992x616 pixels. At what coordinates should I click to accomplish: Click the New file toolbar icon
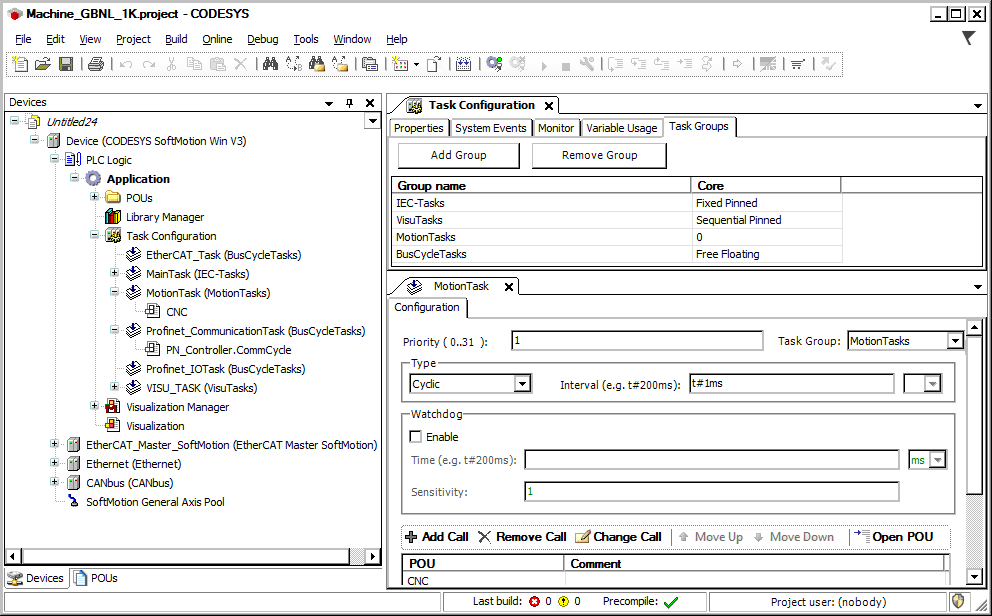(20, 64)
